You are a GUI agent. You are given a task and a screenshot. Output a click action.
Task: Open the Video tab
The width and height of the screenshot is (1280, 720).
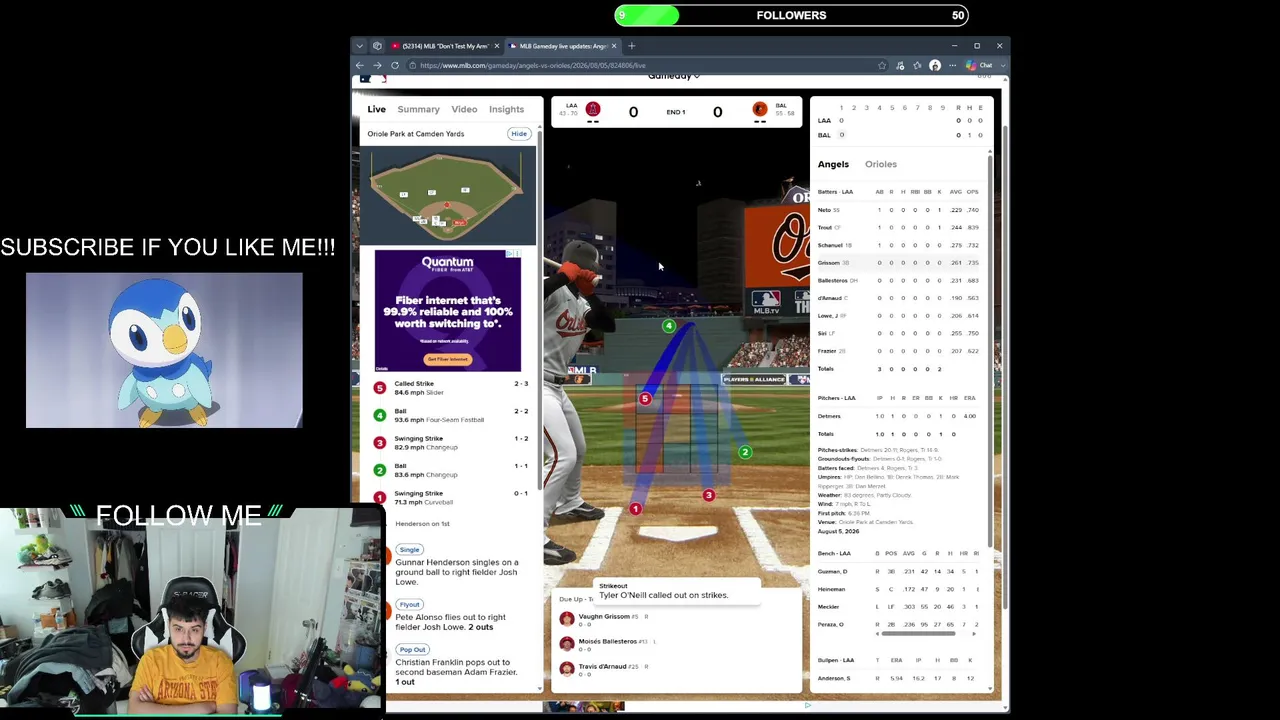[x=464, y=109]
